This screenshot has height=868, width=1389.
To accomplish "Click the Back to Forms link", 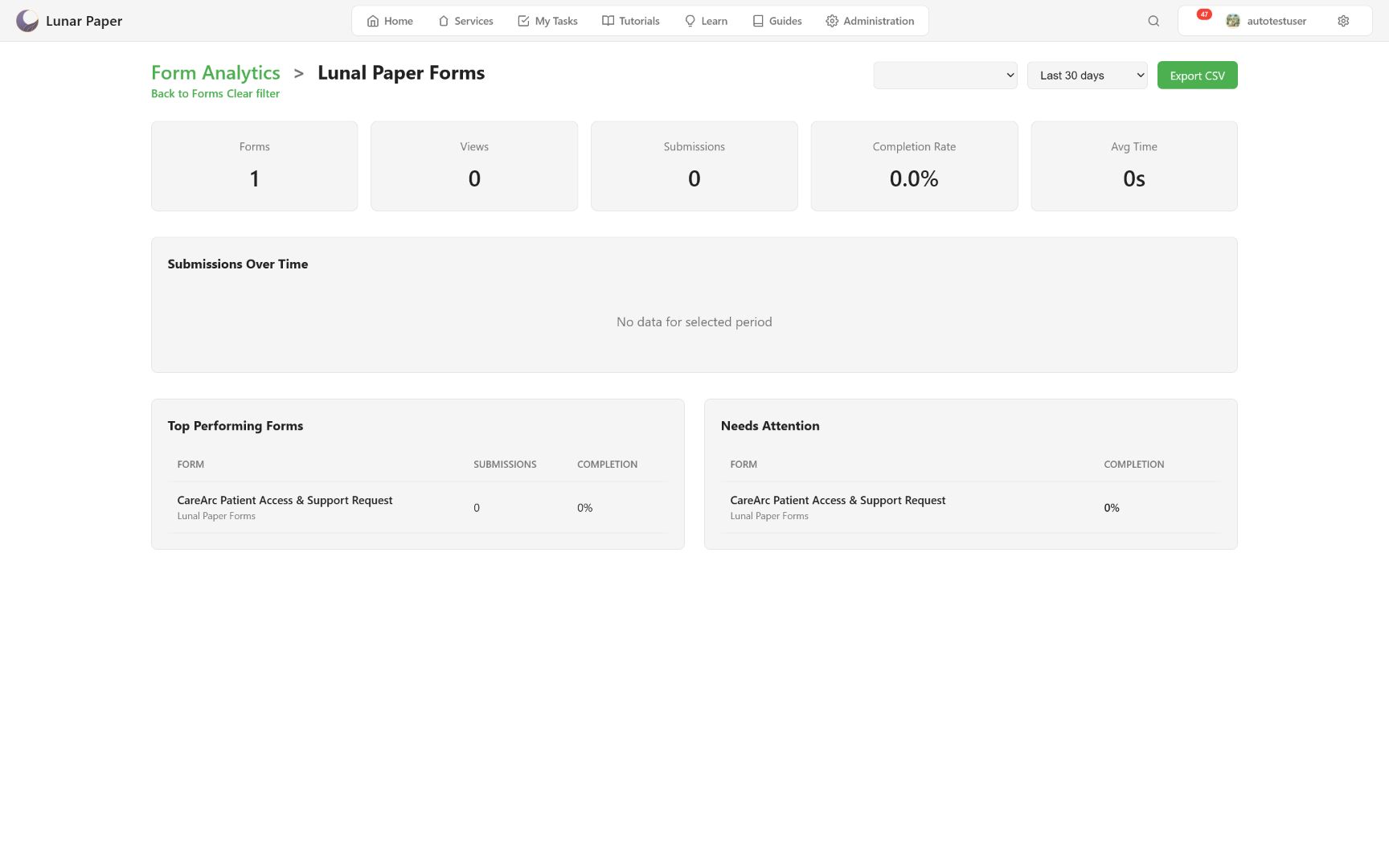I will pyautogui.click(x=187, y=94).
